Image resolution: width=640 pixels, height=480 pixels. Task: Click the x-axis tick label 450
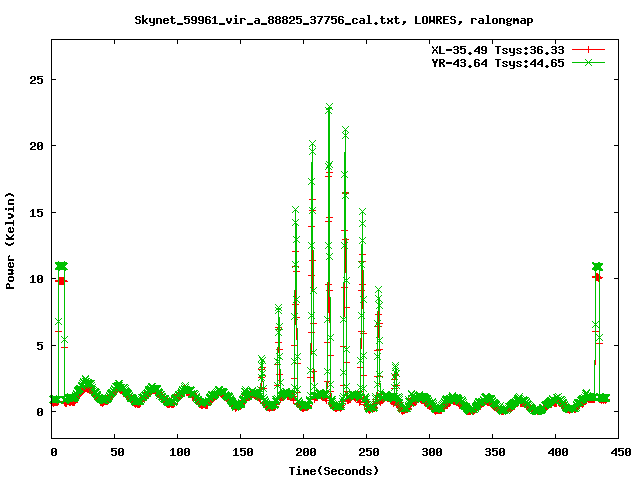pyautogui.click(x=621, y=452)
